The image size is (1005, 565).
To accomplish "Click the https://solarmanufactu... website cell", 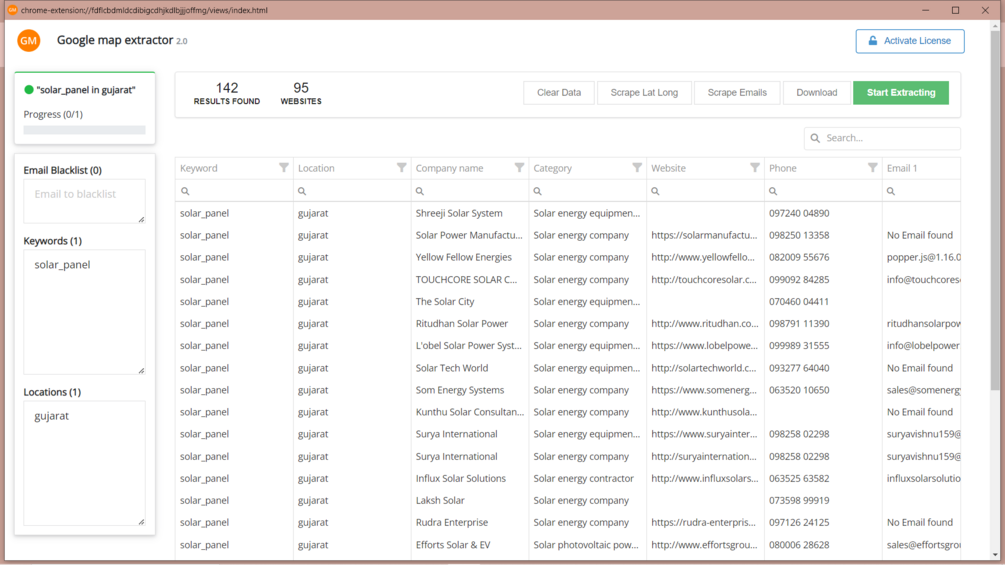I will (x=705, y=235).
